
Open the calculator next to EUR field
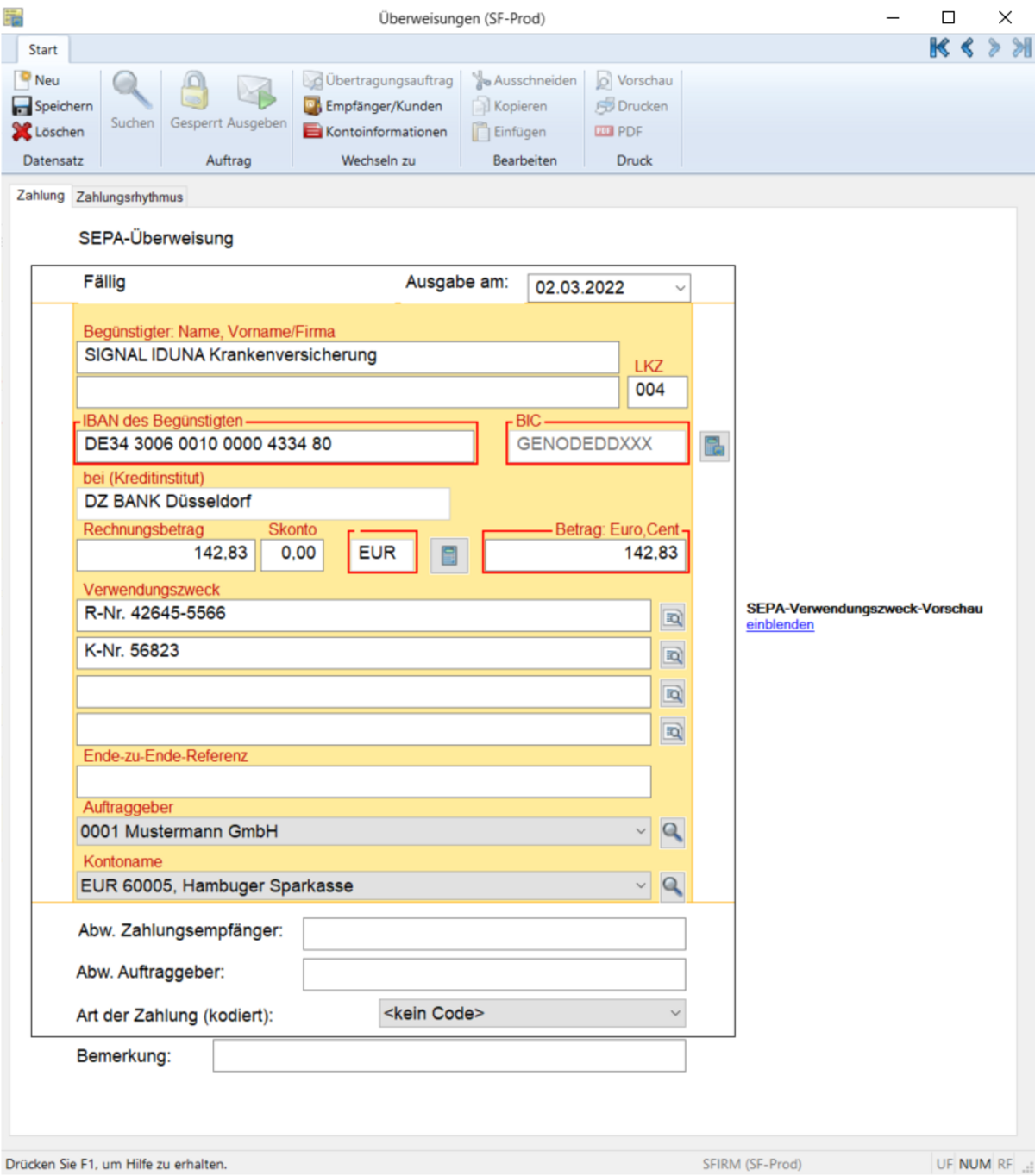click(x=448, y=555)
